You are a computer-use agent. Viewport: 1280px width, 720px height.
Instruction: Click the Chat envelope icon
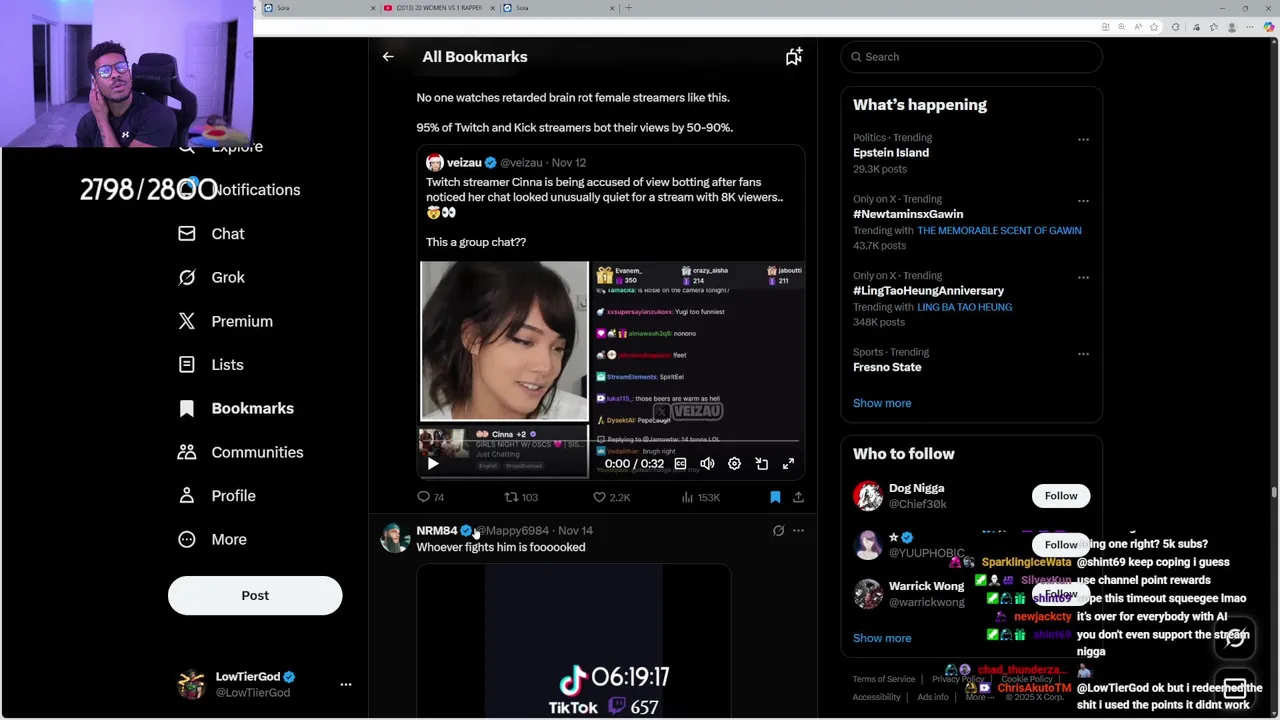[187, 233]
